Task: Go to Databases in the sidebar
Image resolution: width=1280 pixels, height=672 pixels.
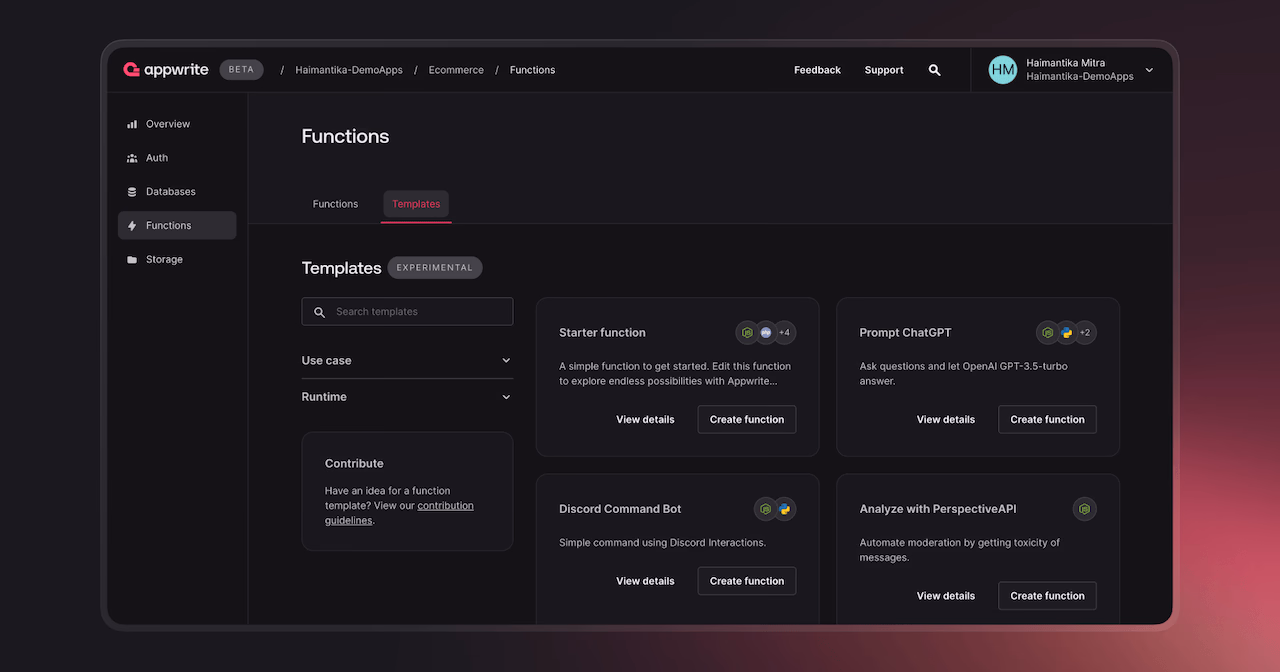Action: click(177, 192)
